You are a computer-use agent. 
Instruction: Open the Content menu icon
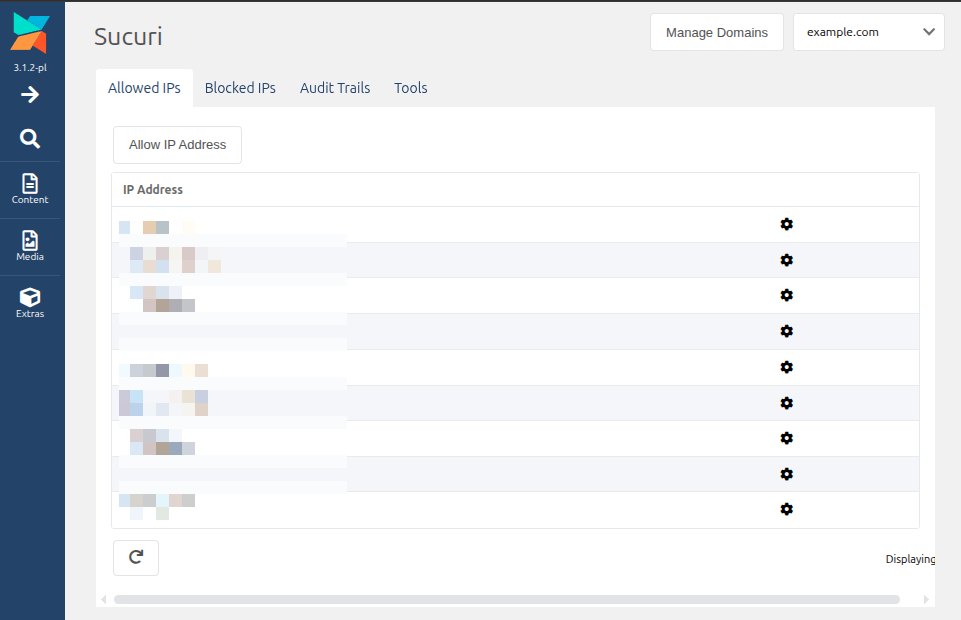(x=30, y=188)
